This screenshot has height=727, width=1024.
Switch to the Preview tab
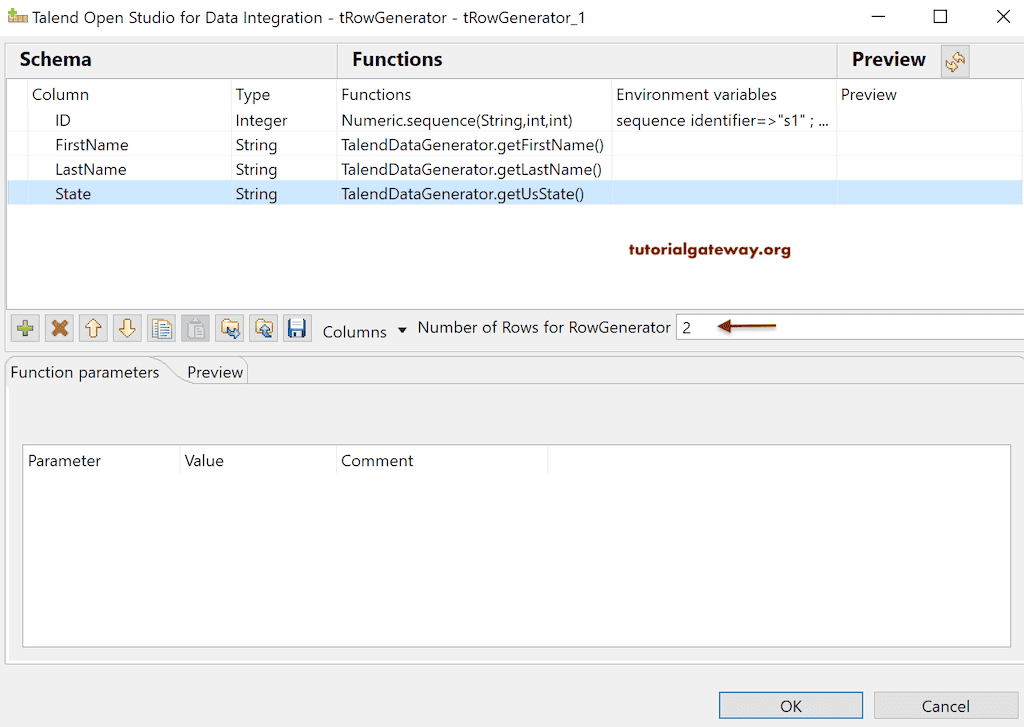coord(214,371)
